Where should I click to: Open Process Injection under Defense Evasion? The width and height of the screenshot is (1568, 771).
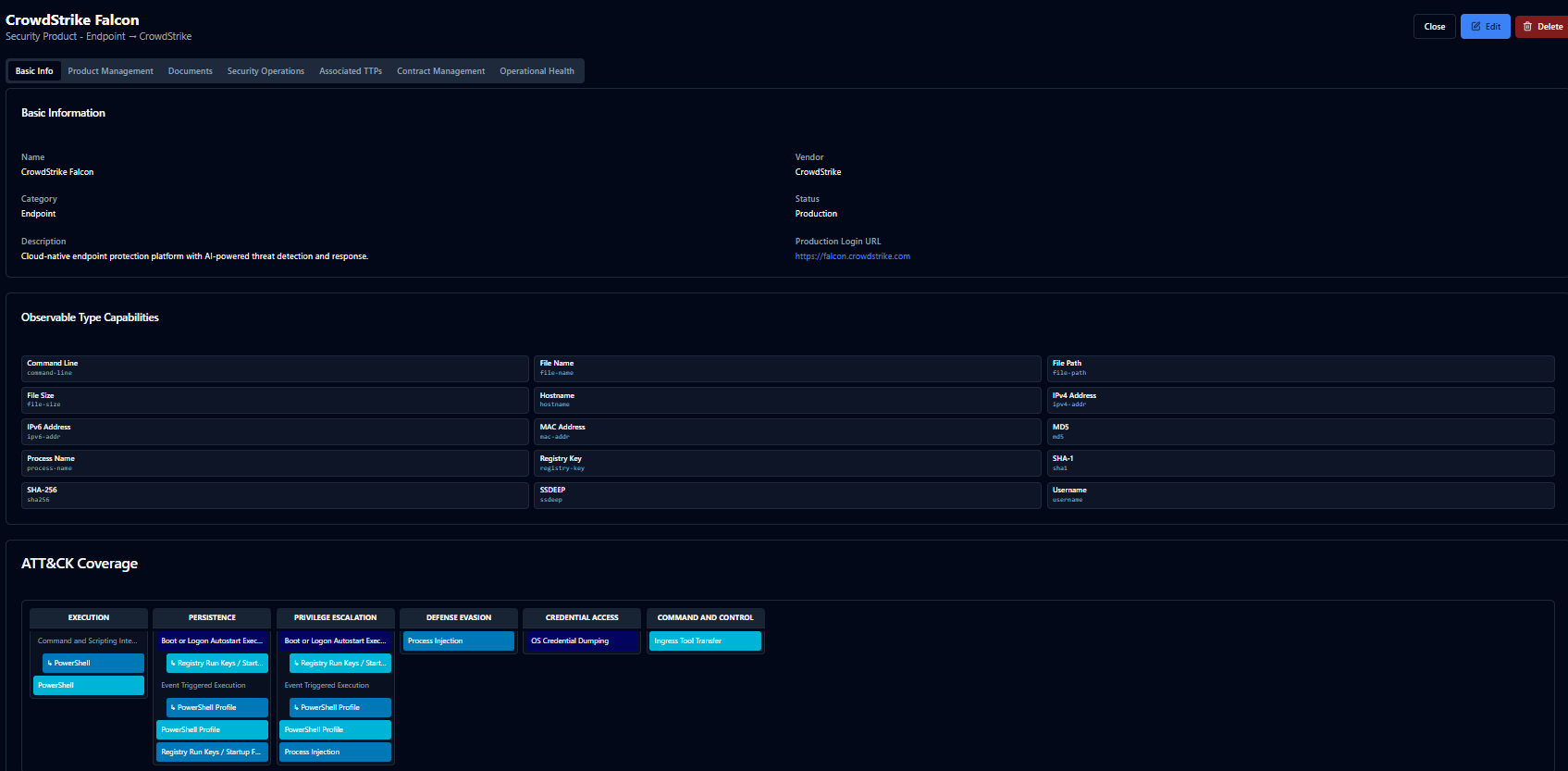(x=459, y=640)
